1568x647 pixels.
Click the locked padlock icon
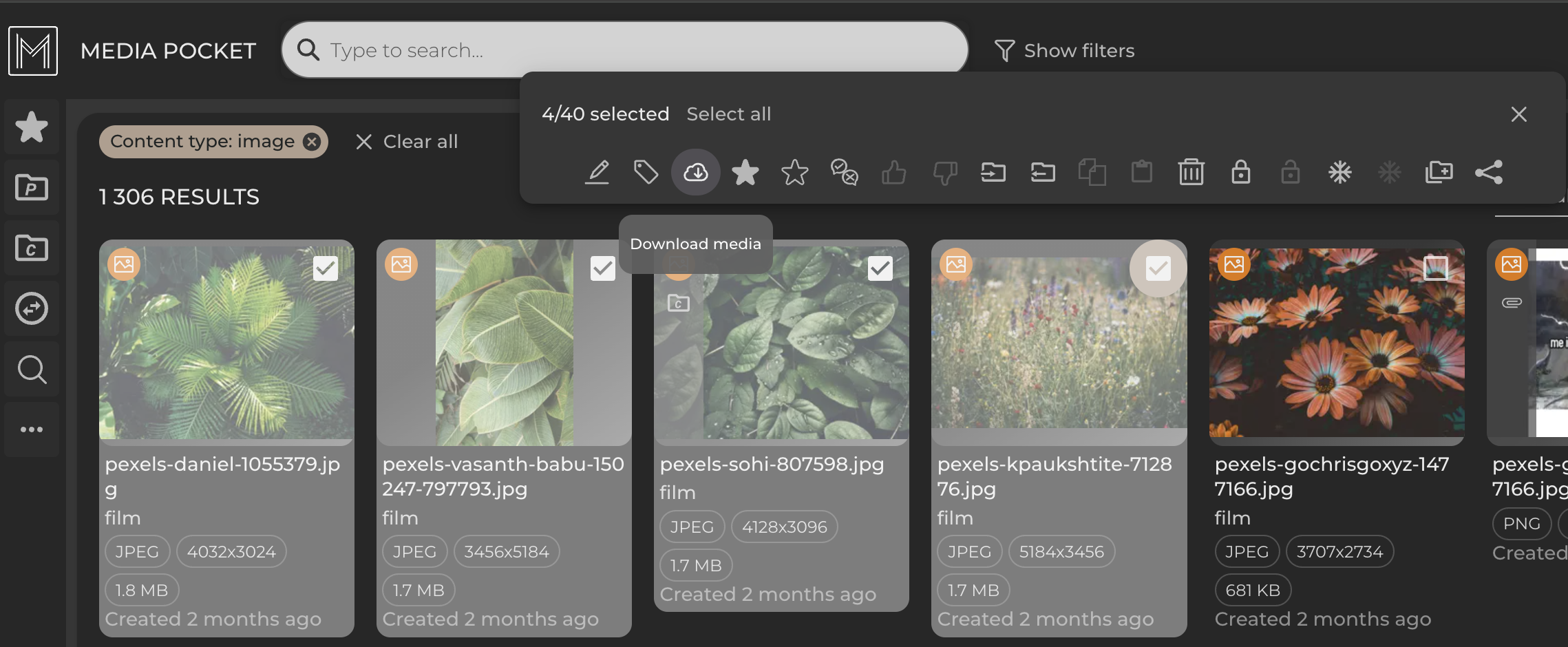coord(1240,172)
